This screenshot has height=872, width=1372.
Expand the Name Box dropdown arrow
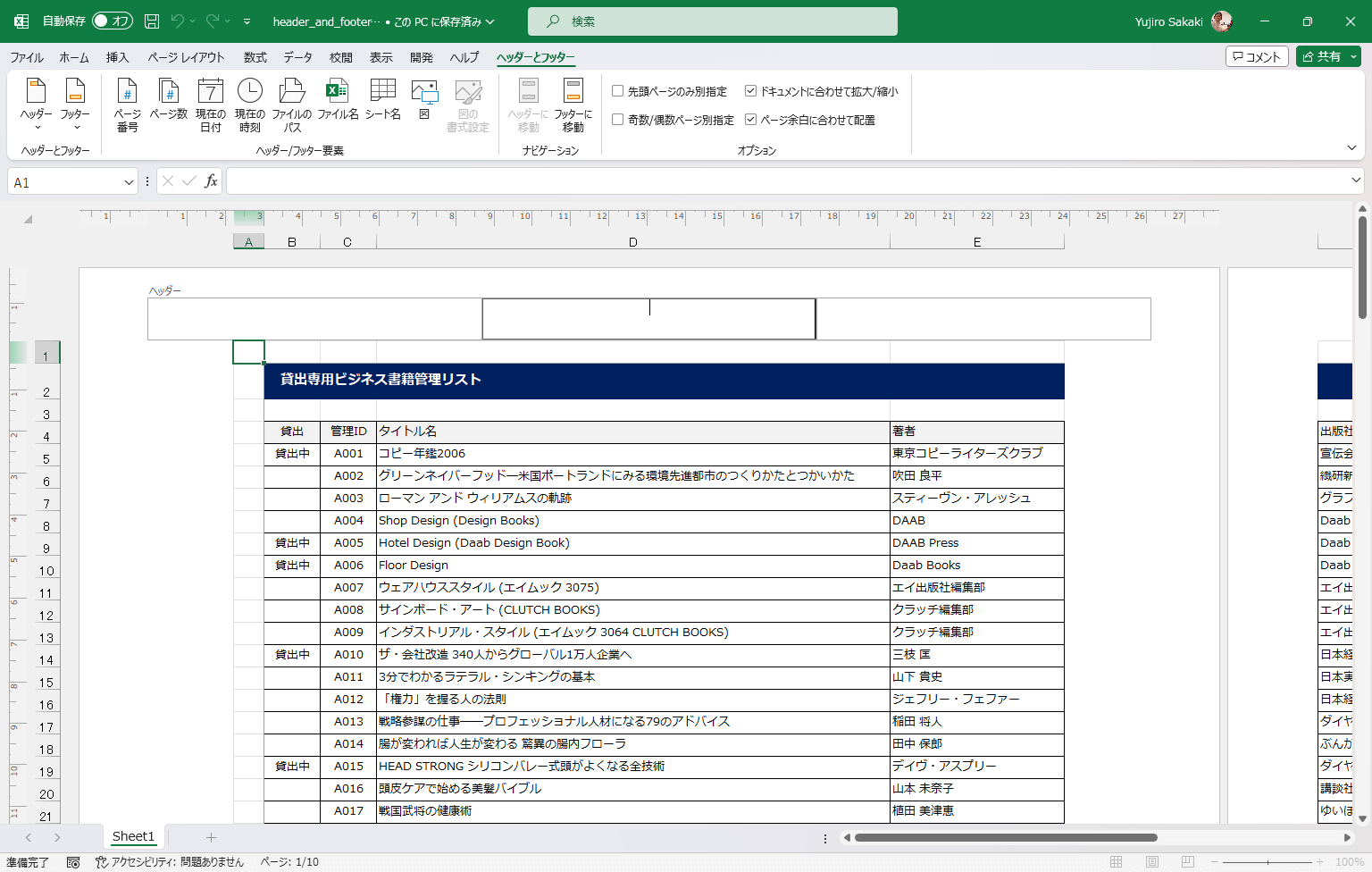pyautogui.click(x=129, y=182)
